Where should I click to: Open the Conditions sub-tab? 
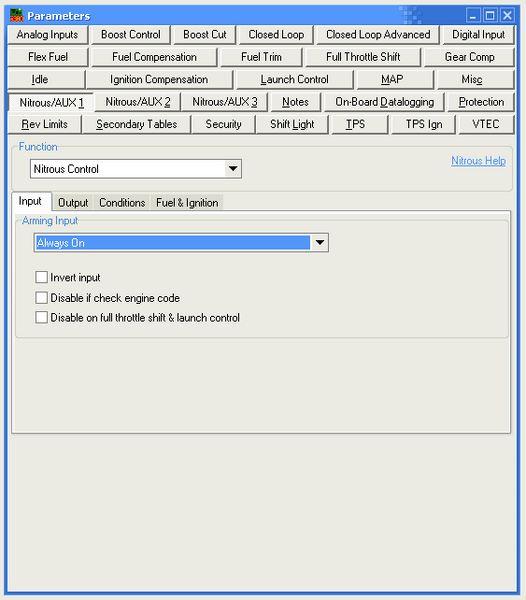pos(122,202)
